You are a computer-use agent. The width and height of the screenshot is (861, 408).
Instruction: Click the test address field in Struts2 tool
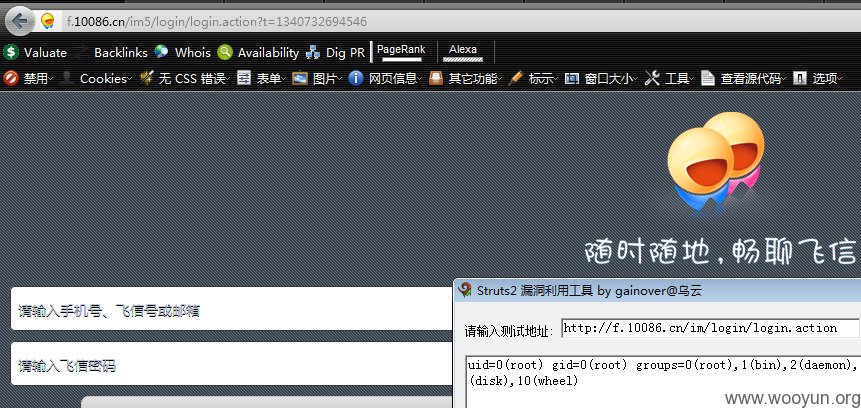[x=710, y=328]
